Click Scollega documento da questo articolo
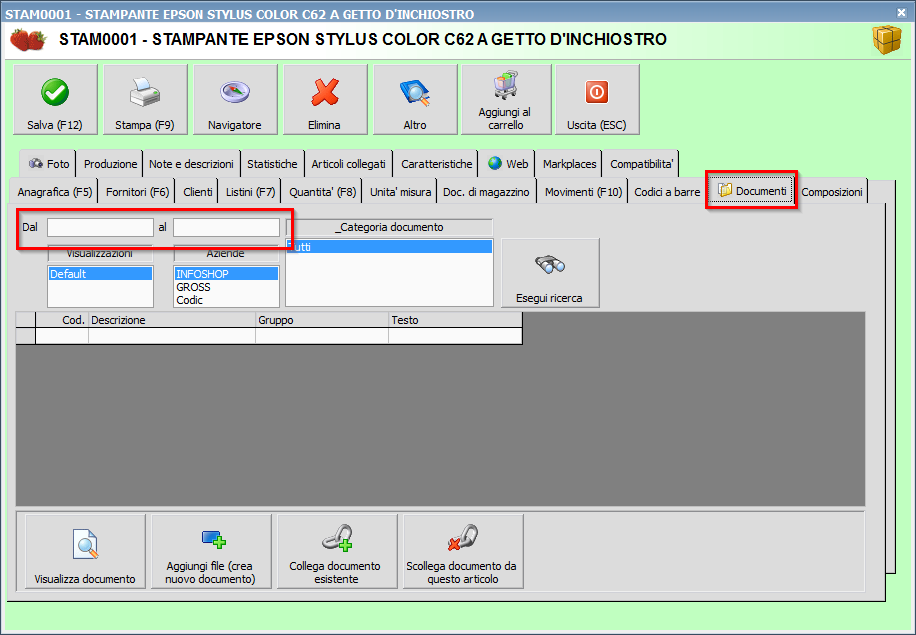The height and width of the screenshot is (635, 916). click(463, 551)
